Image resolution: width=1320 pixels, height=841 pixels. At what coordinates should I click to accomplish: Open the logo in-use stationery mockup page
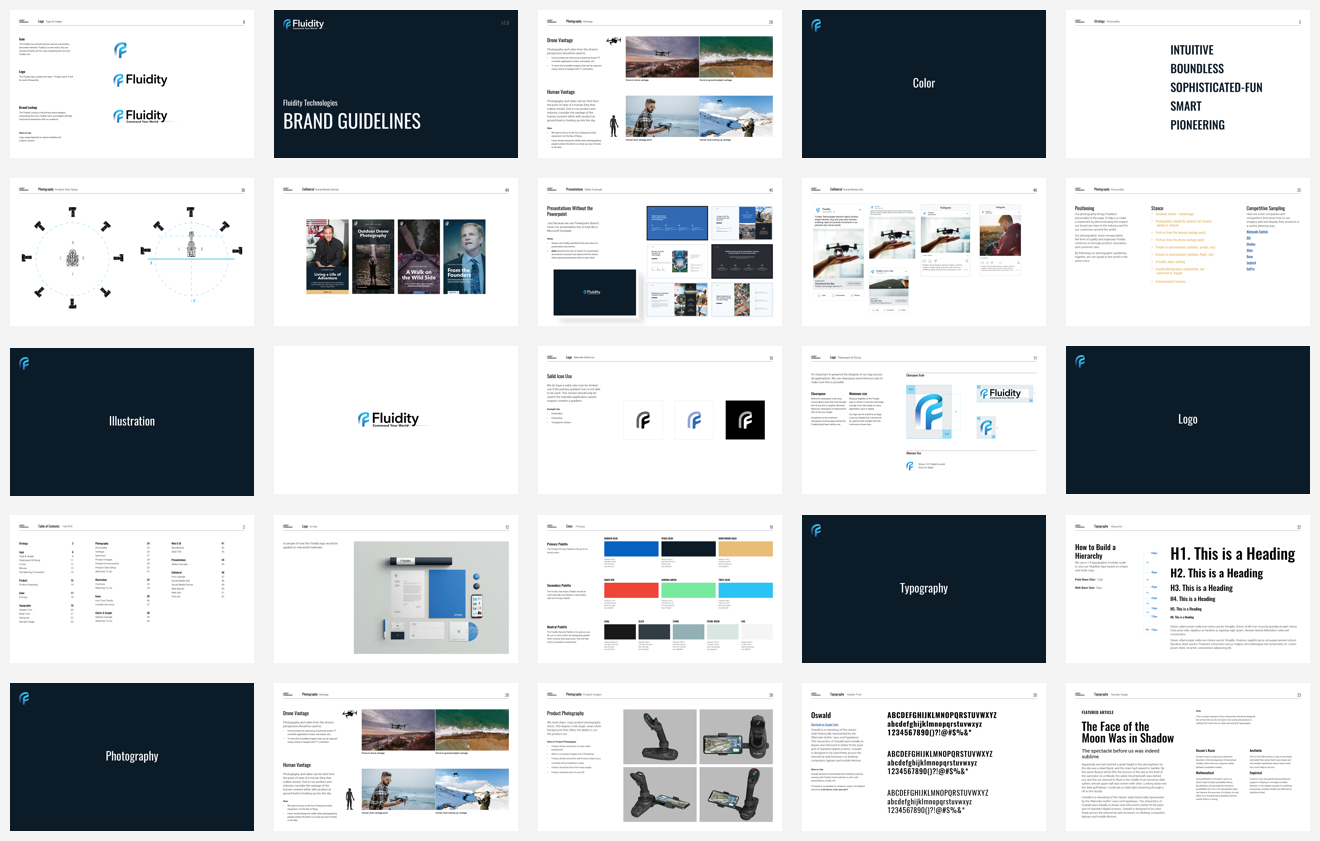coord(396,589)
